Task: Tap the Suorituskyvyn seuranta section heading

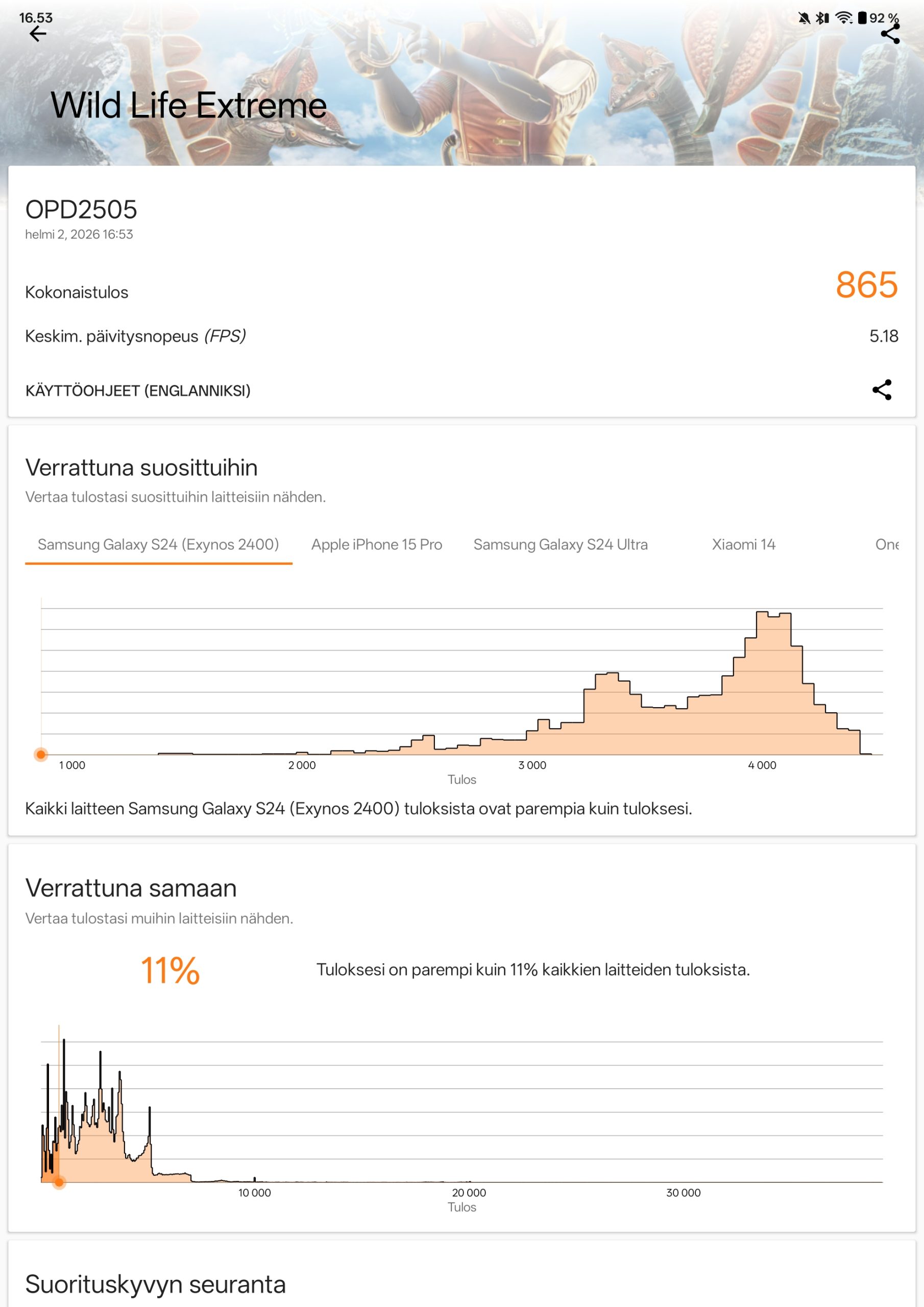Action: tap(155, 1284)
